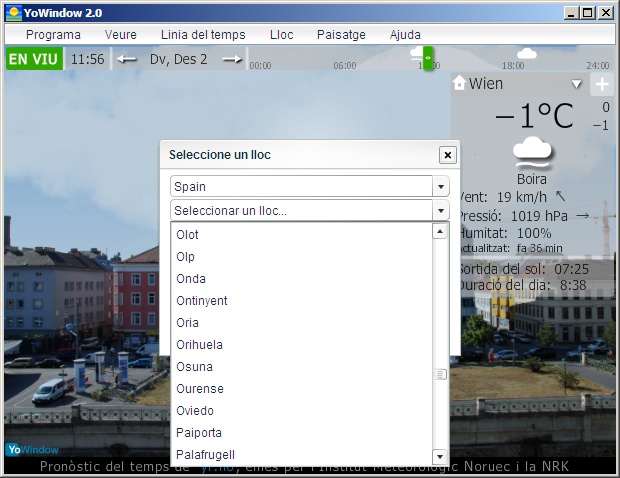The height and width of the screenshot is (478, 620).
Task: Click the 11:56 current time display
Action: 87,59
